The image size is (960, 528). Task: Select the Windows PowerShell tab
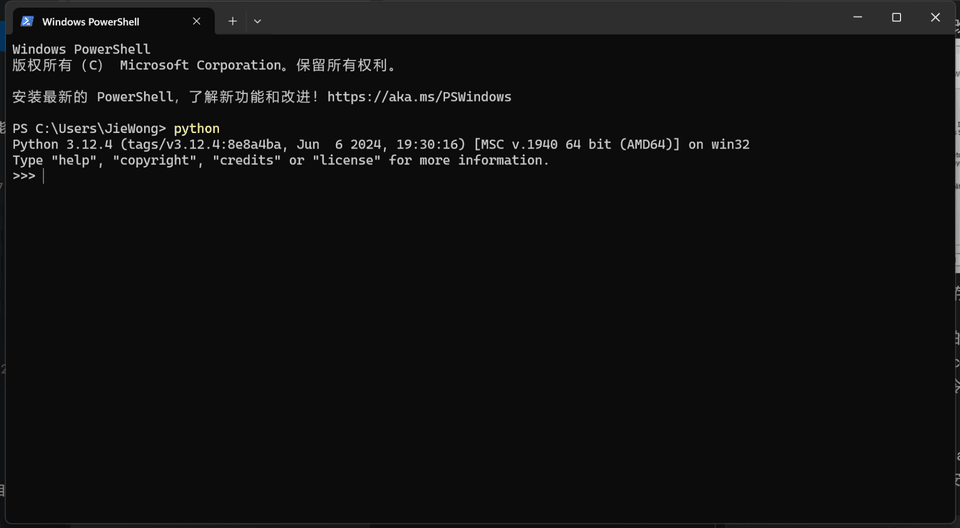click(100, 21)
